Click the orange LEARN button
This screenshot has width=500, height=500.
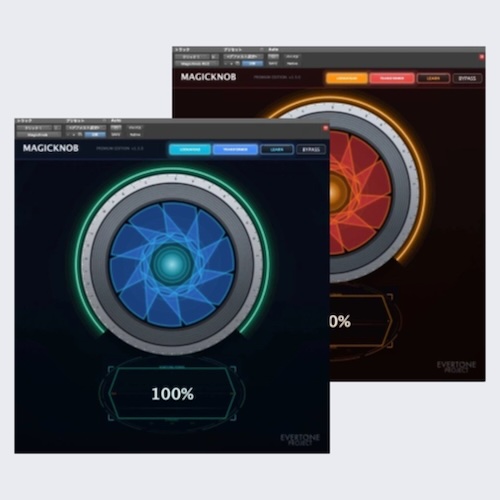tap(433, 79)
